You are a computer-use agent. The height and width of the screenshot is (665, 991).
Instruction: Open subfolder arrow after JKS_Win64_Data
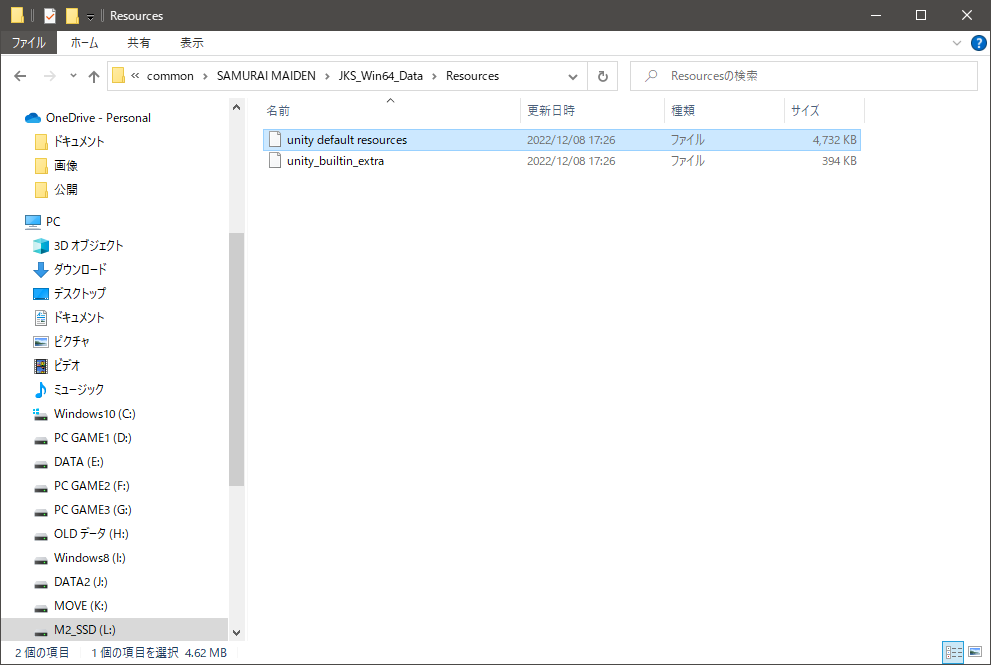[434, 76]
